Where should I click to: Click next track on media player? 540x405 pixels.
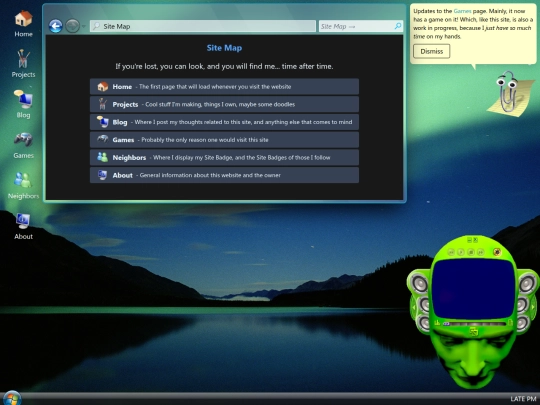pos(481,252)
